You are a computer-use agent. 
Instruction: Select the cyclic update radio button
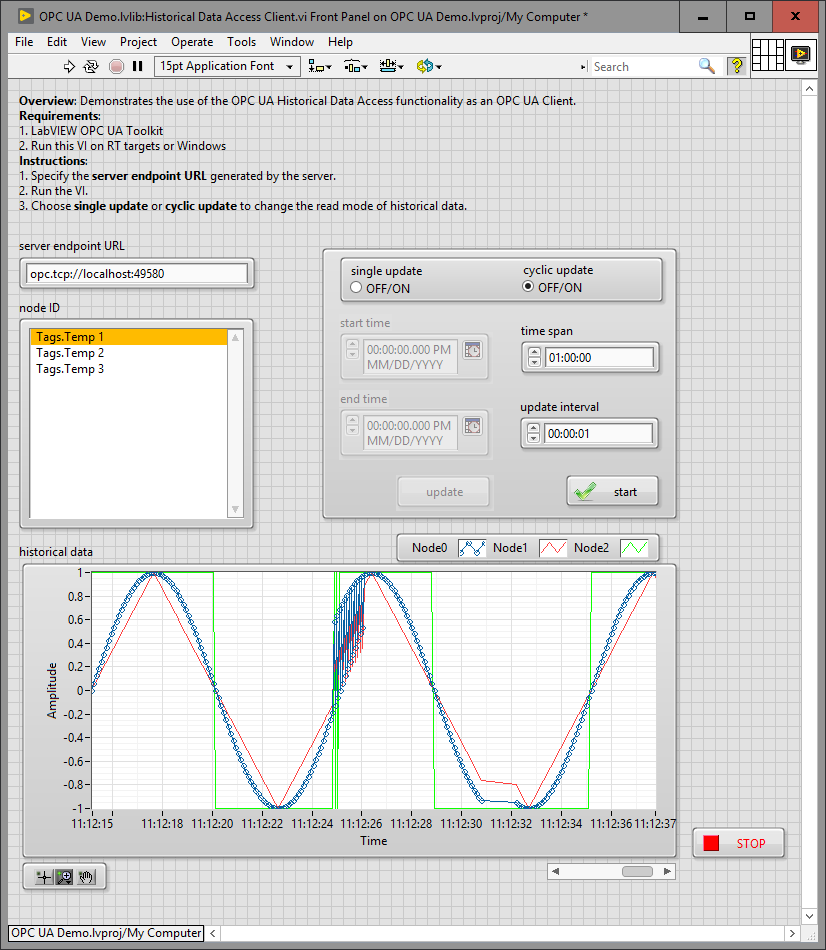528,287
